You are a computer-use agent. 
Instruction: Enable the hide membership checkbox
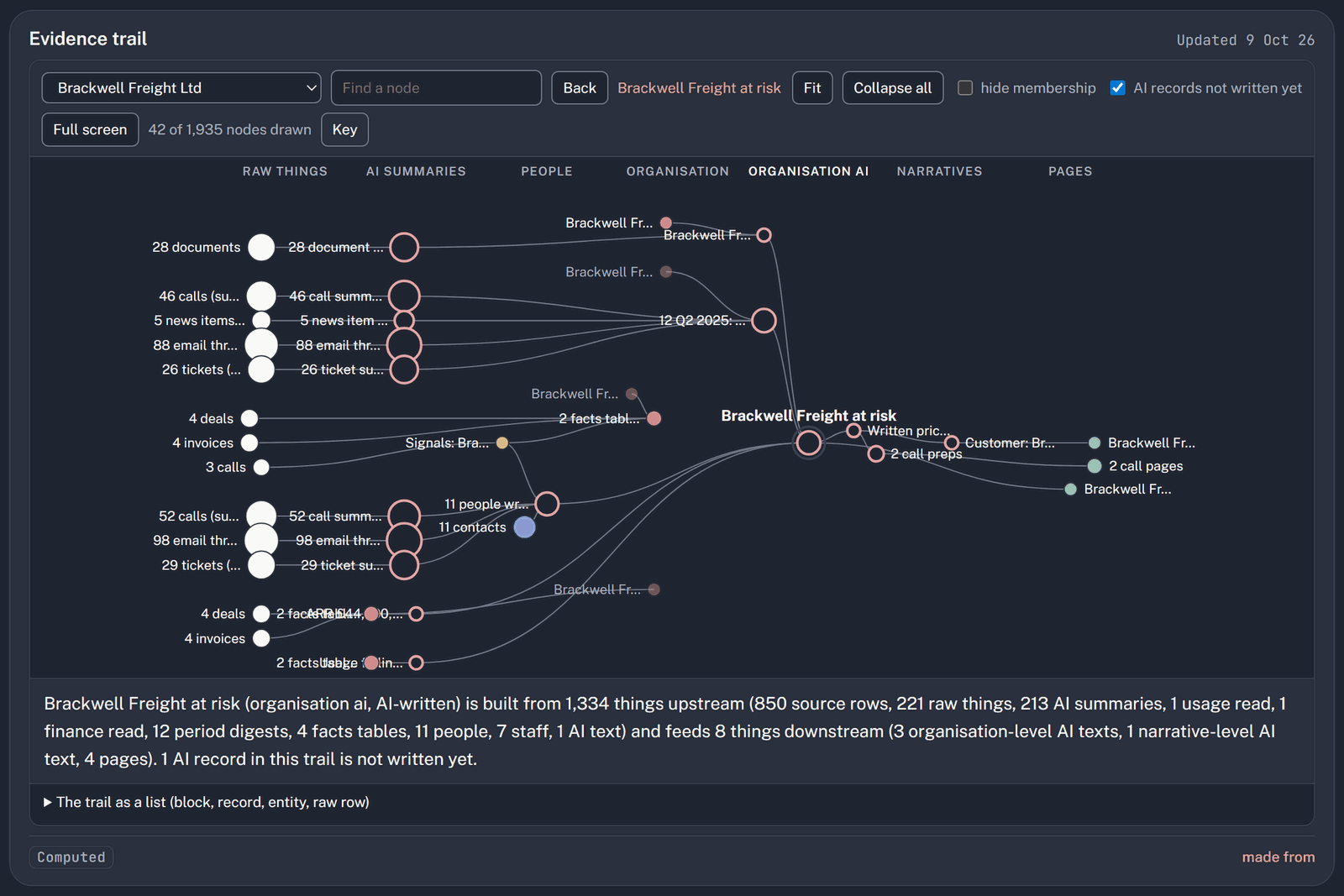[x=965, y=88]
